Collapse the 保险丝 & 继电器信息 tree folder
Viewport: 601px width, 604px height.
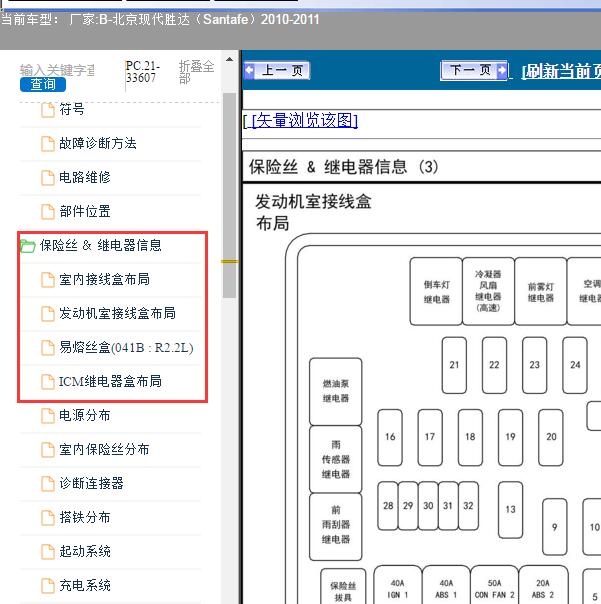point(100,246)
